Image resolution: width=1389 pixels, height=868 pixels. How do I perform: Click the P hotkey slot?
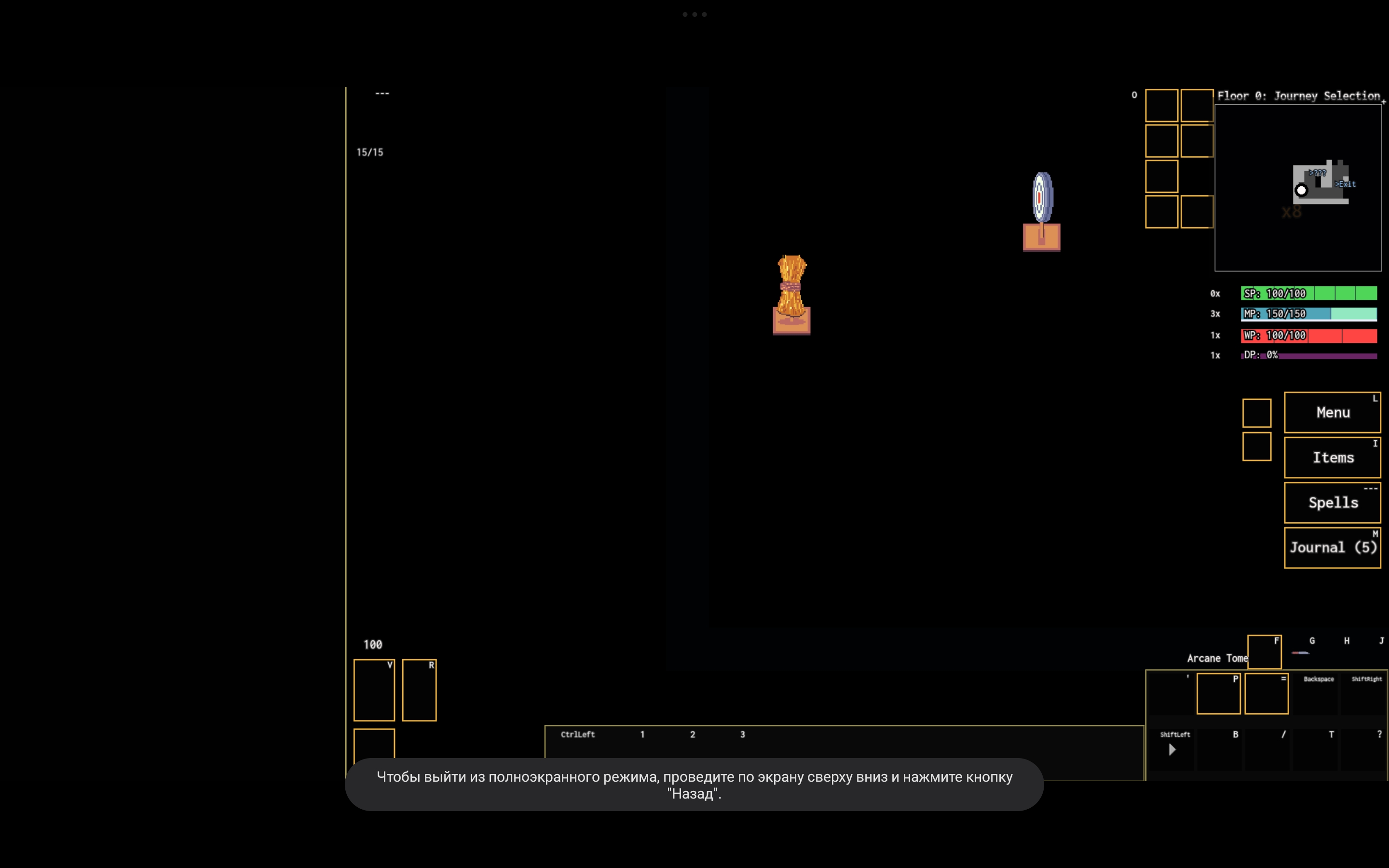[x=1218, y=693]
